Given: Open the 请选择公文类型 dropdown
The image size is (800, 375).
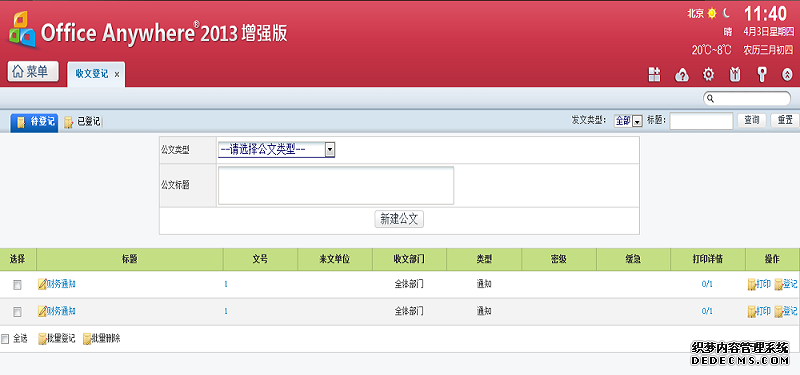Looking at the screenshot, I should tap(276, 149).
